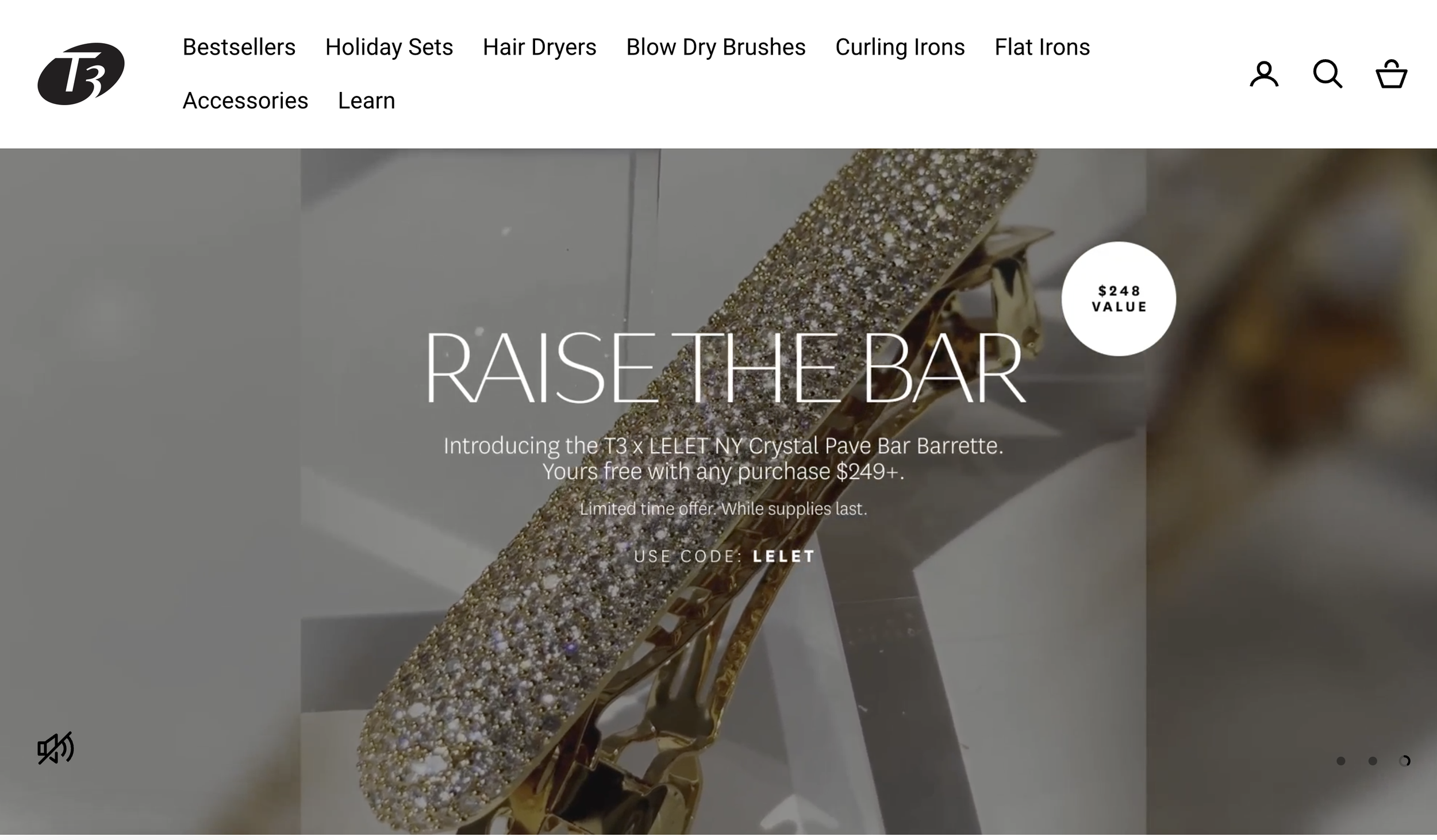Go to homepage via T3 logo
Viewport: 1437px width, 840px height.
(x=81, y=74)
